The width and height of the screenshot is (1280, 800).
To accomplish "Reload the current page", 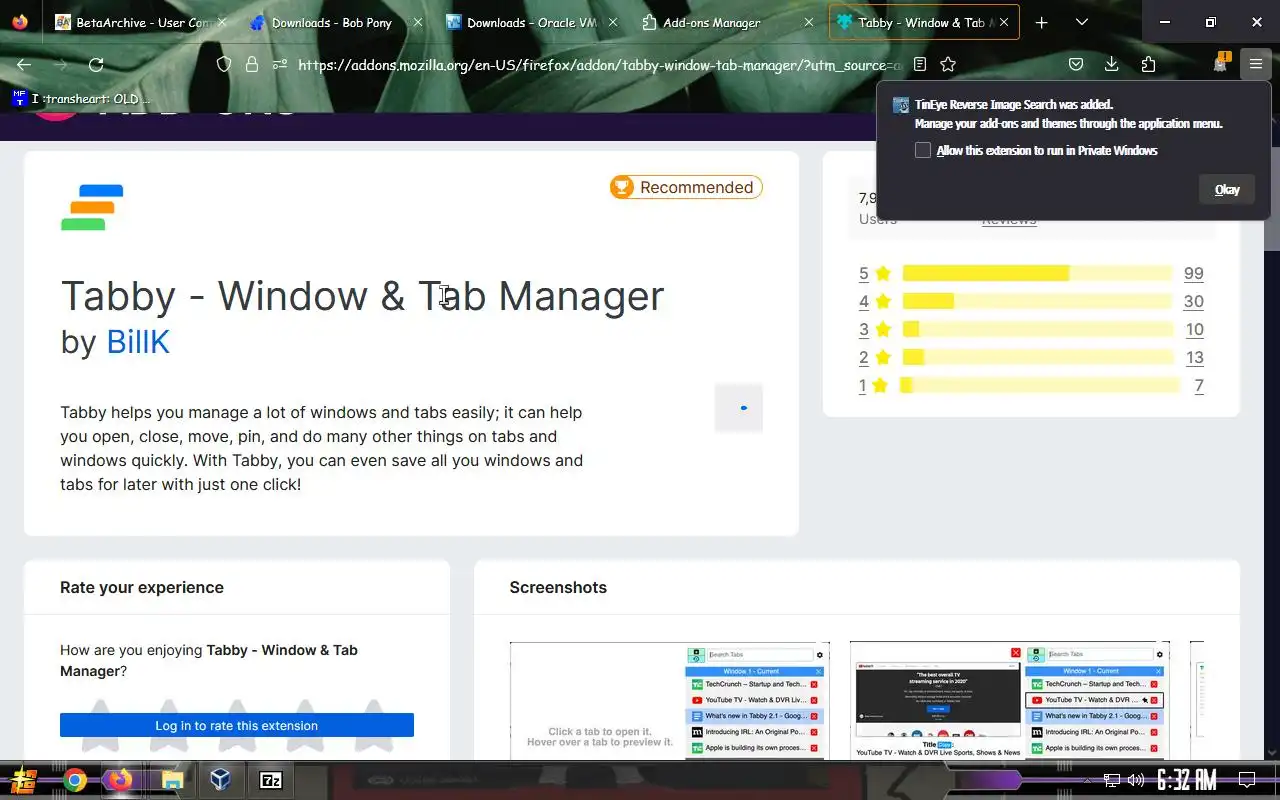I will click(96, 64).
